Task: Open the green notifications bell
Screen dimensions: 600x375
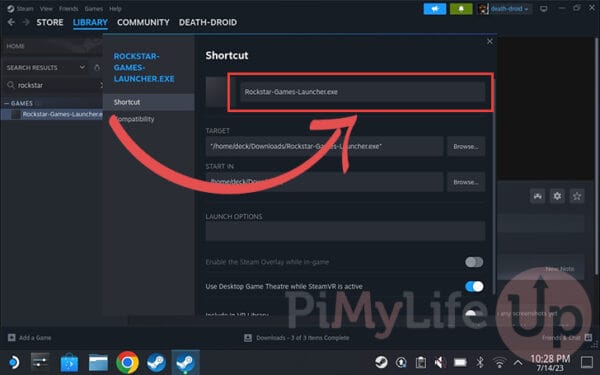Action: [461, 9]
